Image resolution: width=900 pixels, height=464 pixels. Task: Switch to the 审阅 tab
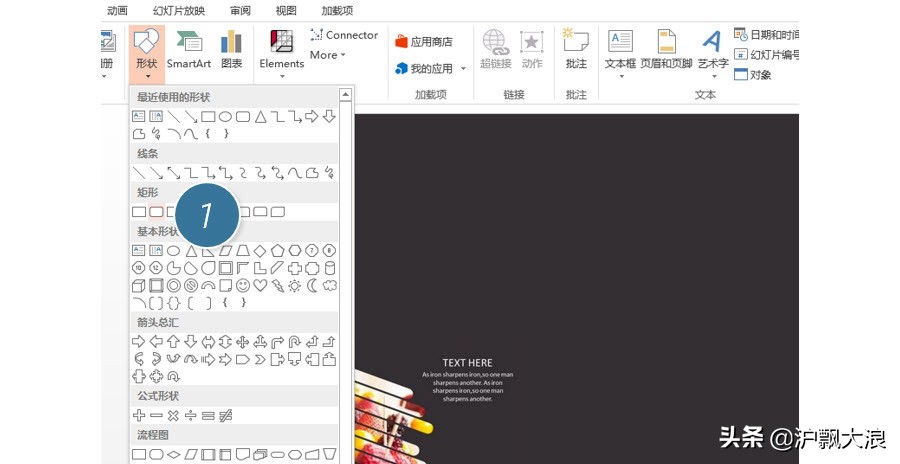click(240, 10)
